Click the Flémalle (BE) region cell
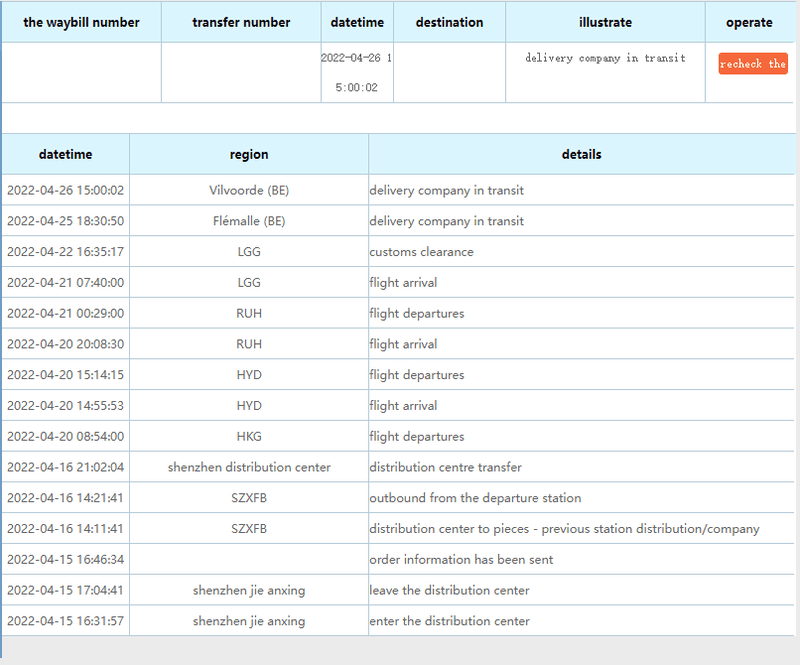The height and width of the screenshot is (665, 800). click(x=249, y=221)
